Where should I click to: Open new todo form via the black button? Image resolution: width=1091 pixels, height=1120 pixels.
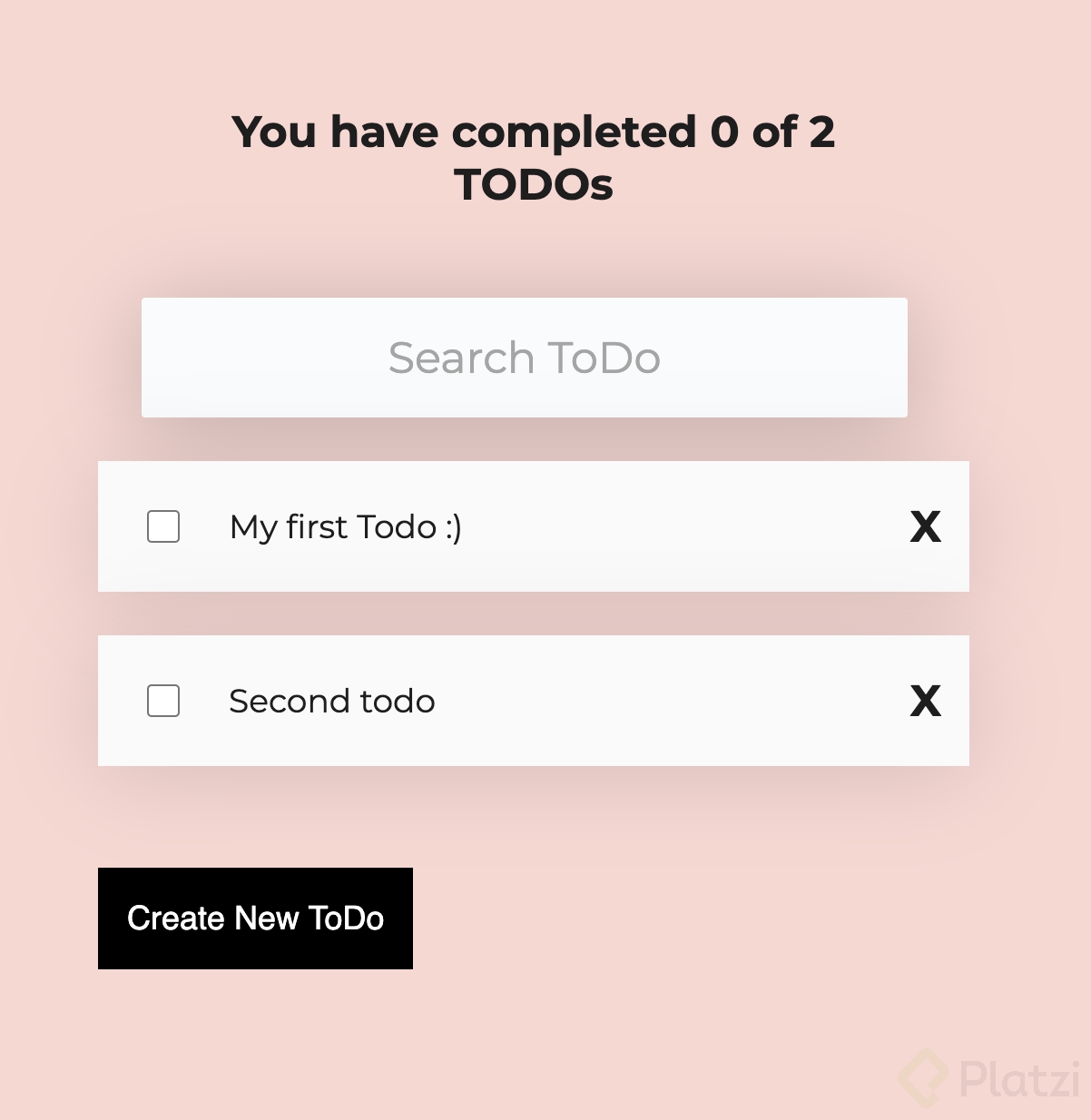(x=255, y=919)
